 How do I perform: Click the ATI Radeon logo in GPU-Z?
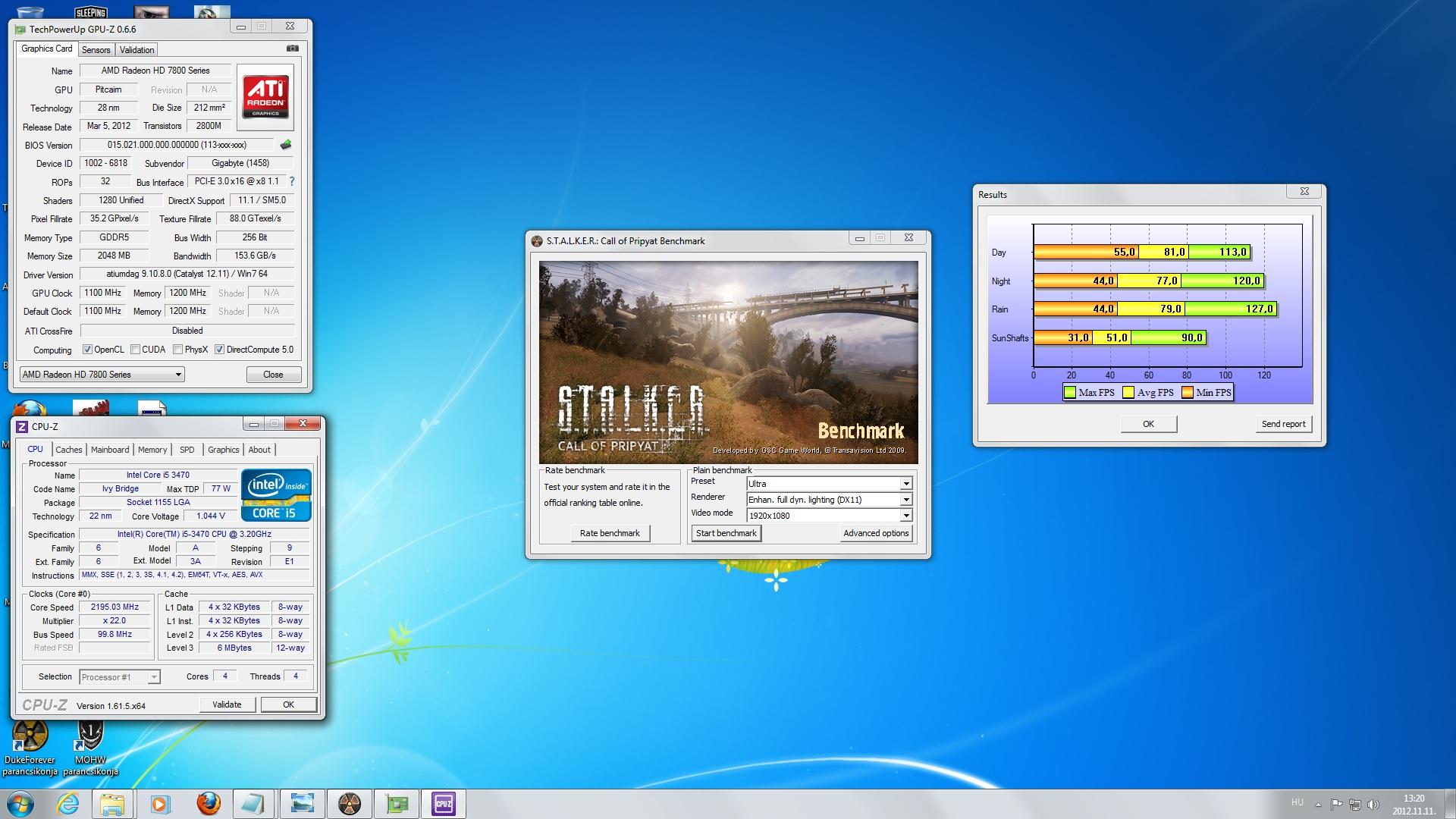(x=265, y=97)
